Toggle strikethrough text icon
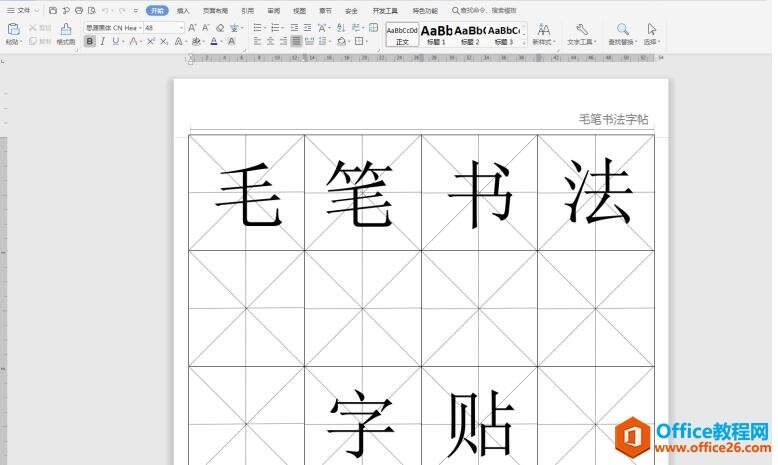 pos(133,42)
